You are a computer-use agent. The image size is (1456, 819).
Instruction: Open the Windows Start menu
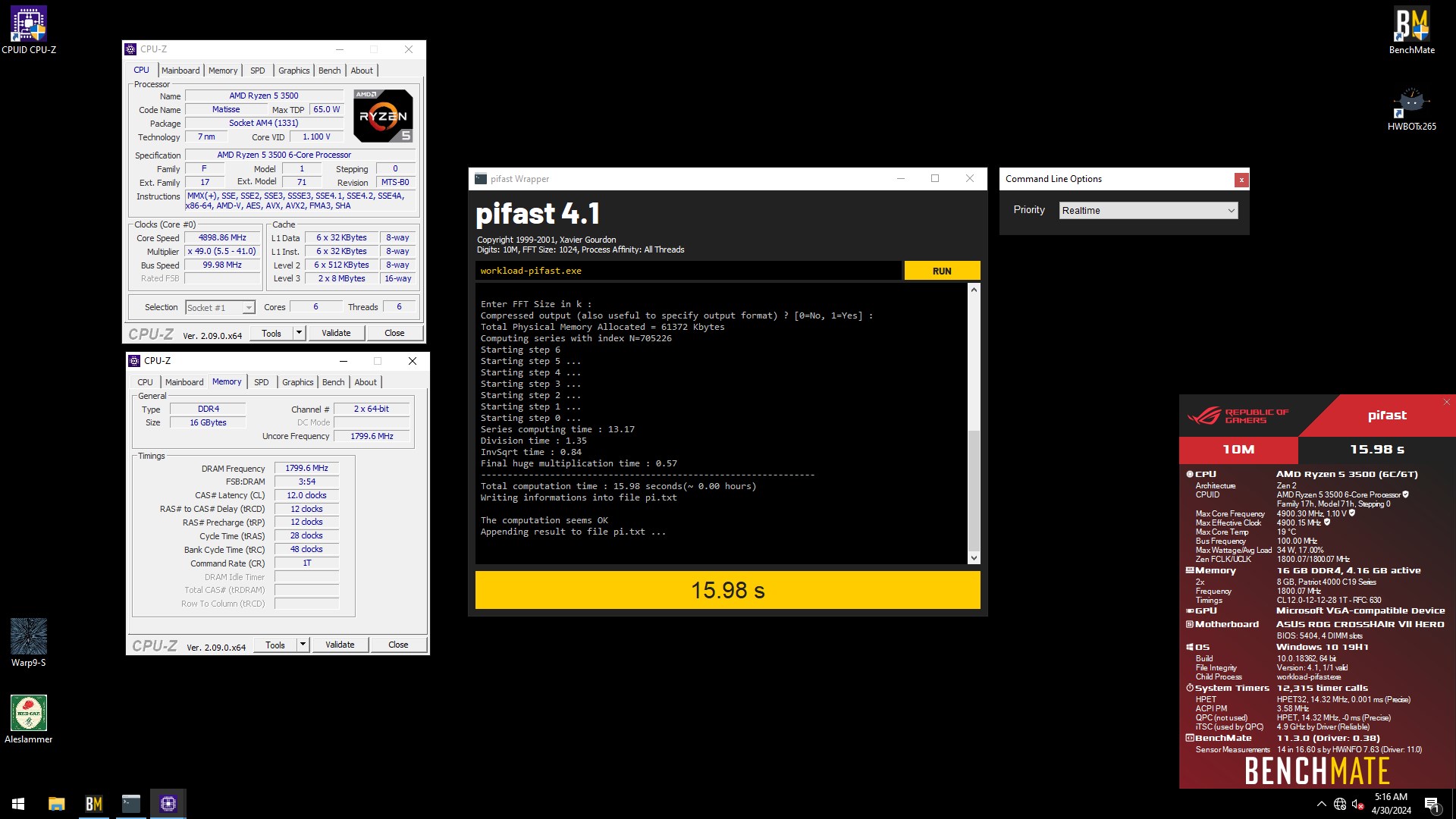point(18,804)
